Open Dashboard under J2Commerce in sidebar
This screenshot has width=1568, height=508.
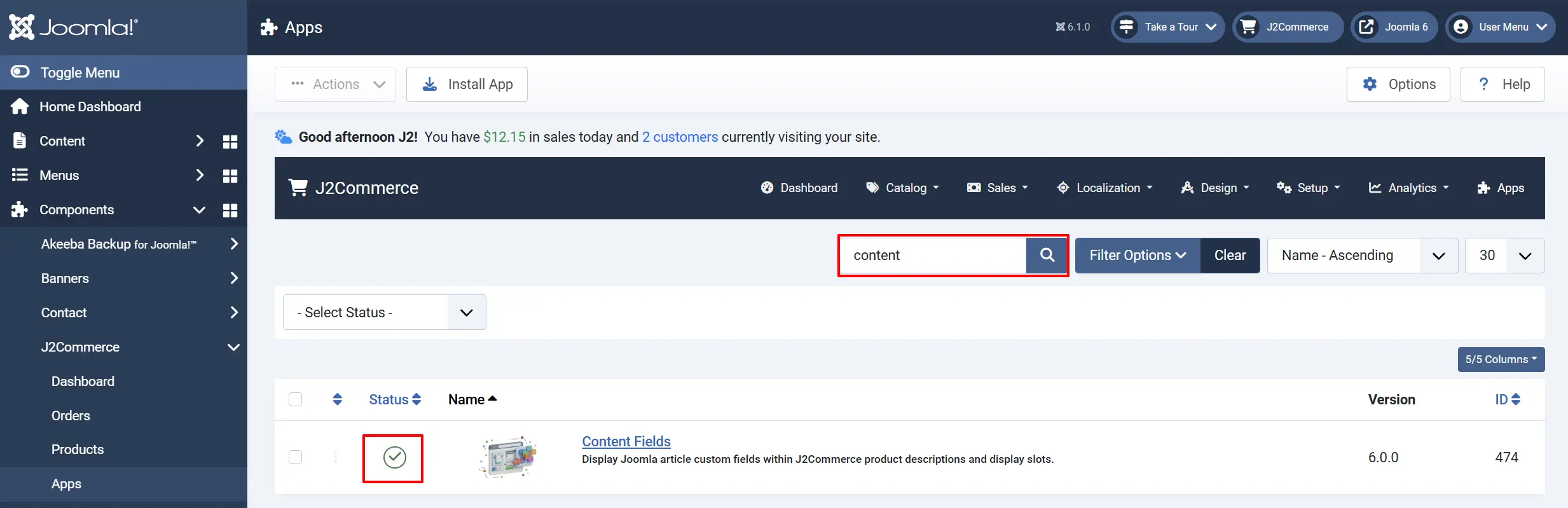(83, 381)
